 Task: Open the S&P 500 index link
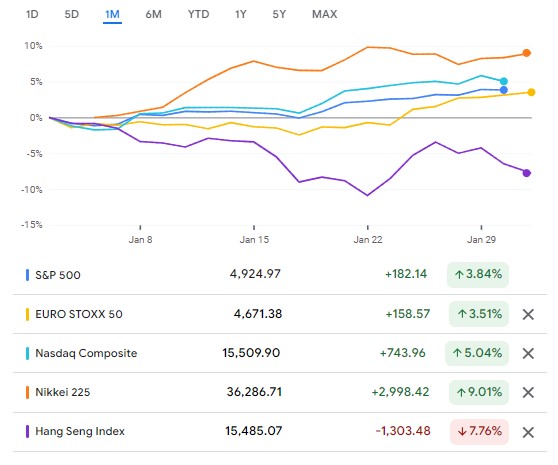click(58, 275)
